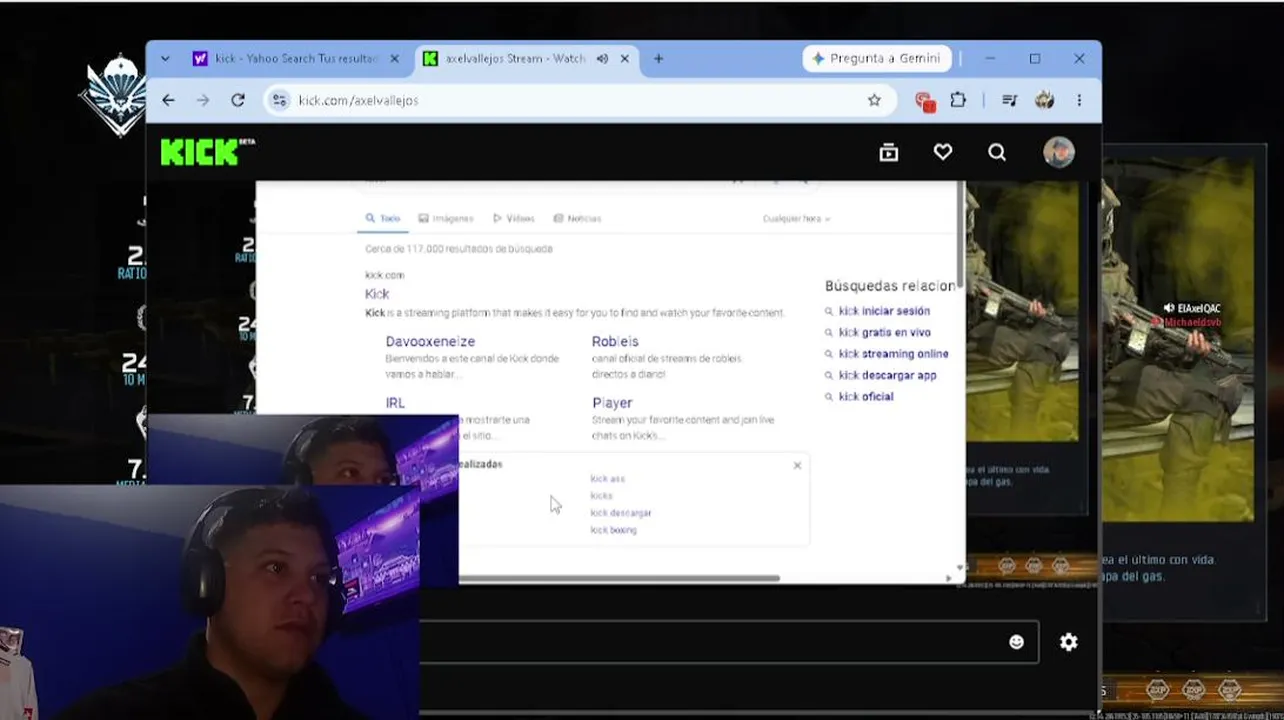Search 'kick oficial' related link
The height and width of the screenshot is (720, 1284).
pyautogui.click(x=866, y=396)
